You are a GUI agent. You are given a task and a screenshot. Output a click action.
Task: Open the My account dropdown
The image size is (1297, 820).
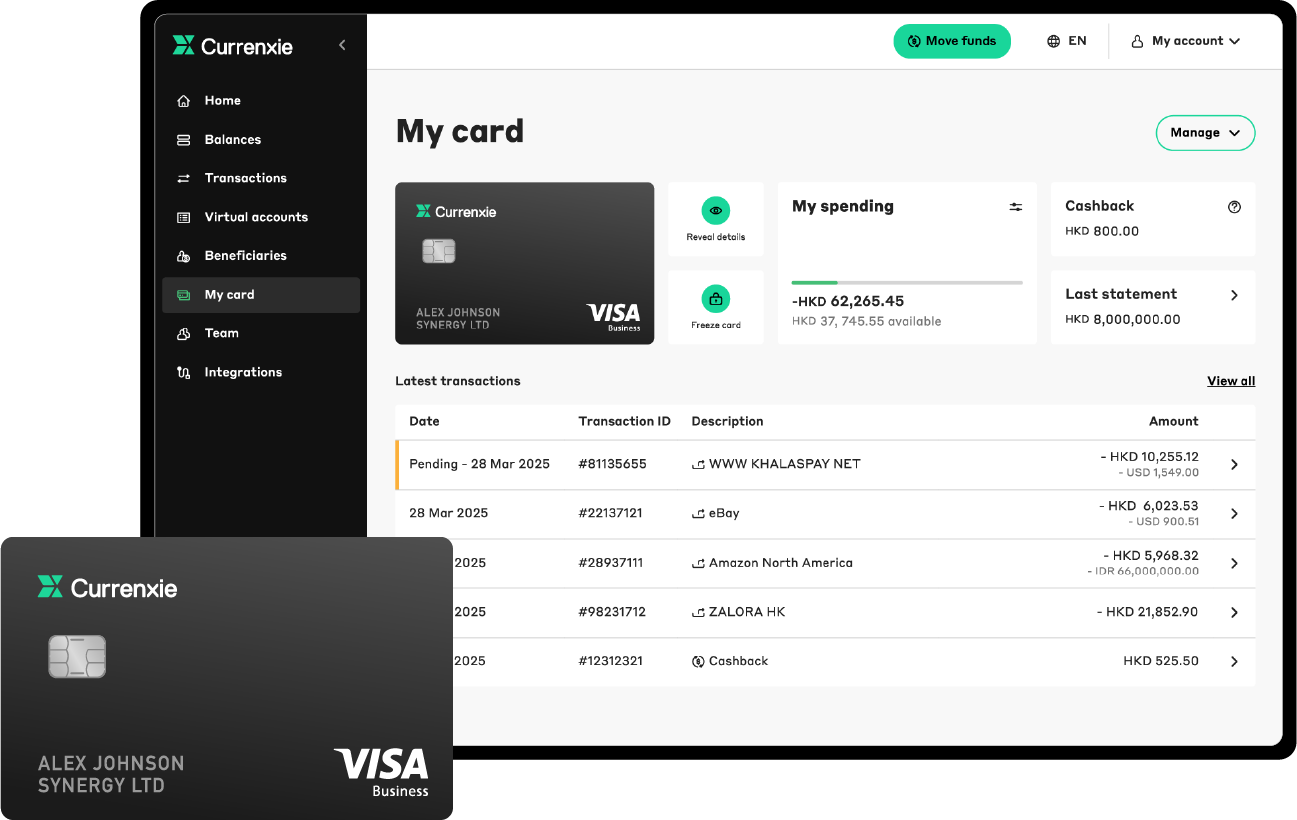(1186, 41)
